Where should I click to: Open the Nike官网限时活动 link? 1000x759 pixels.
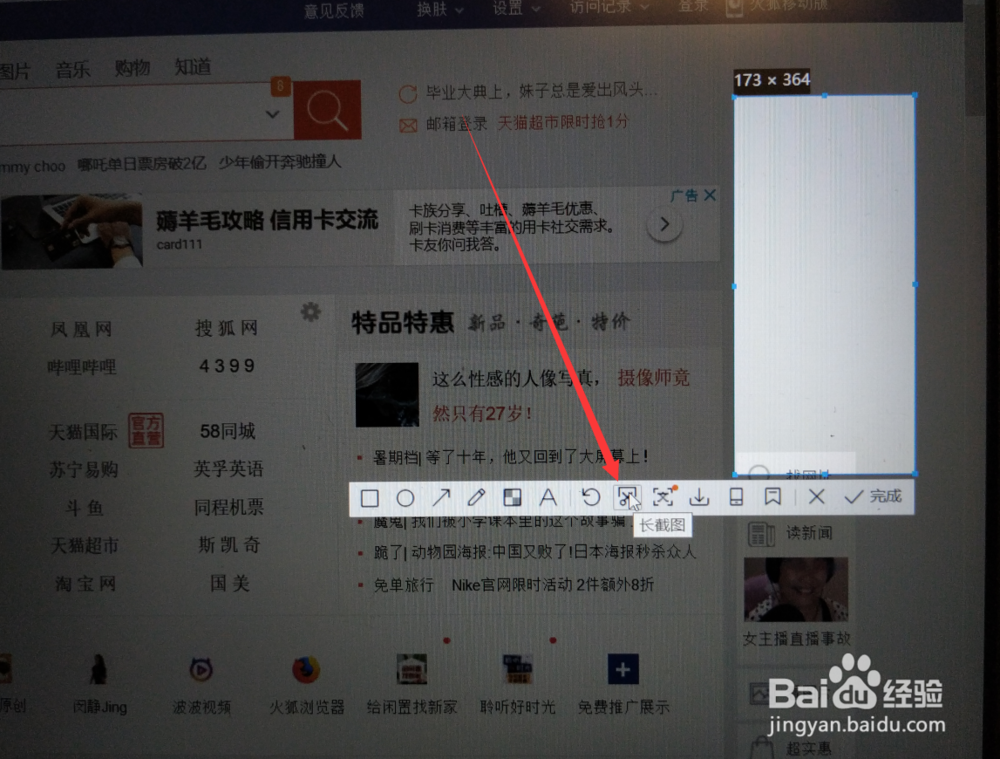pyautogui.click(x=552, y=585)
